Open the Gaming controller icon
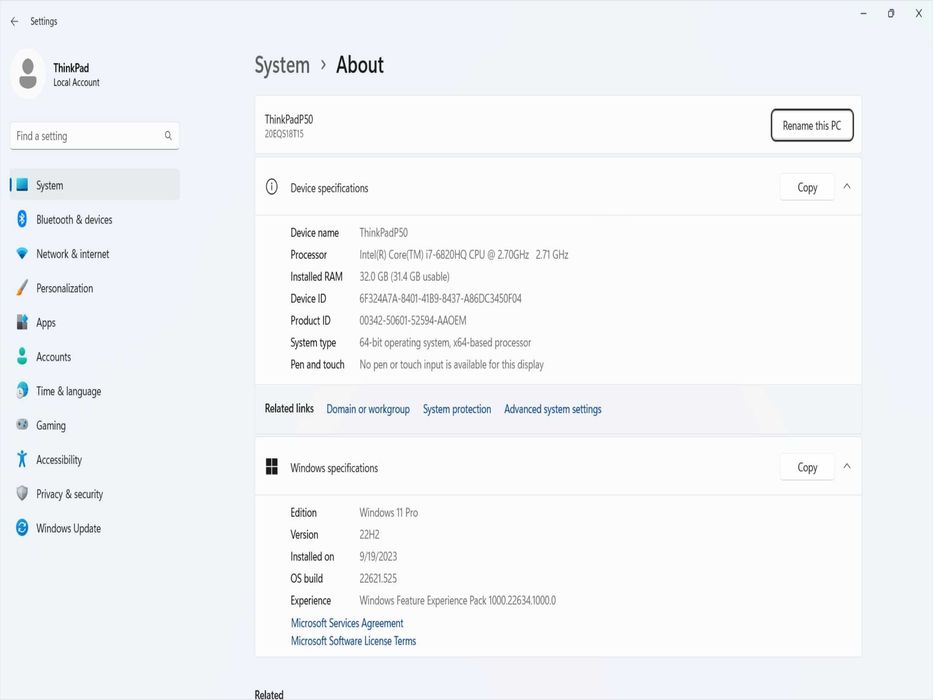933x700 pixels. point(22,425)
